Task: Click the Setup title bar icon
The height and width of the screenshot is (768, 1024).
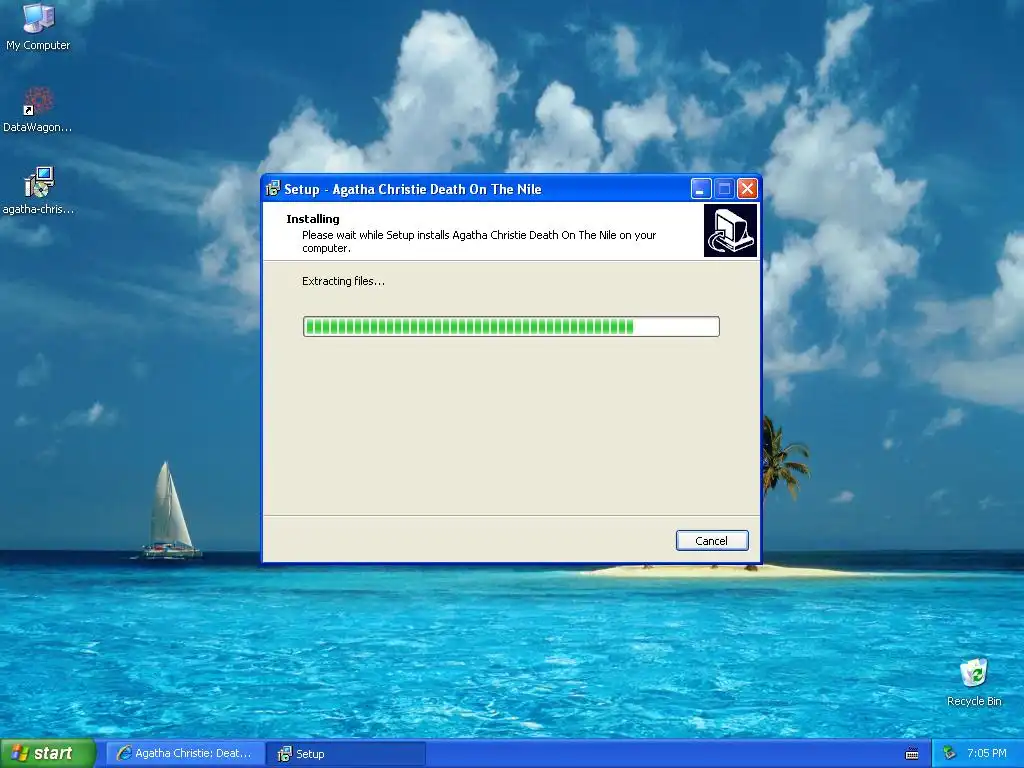Action: [x=273, y=189]
